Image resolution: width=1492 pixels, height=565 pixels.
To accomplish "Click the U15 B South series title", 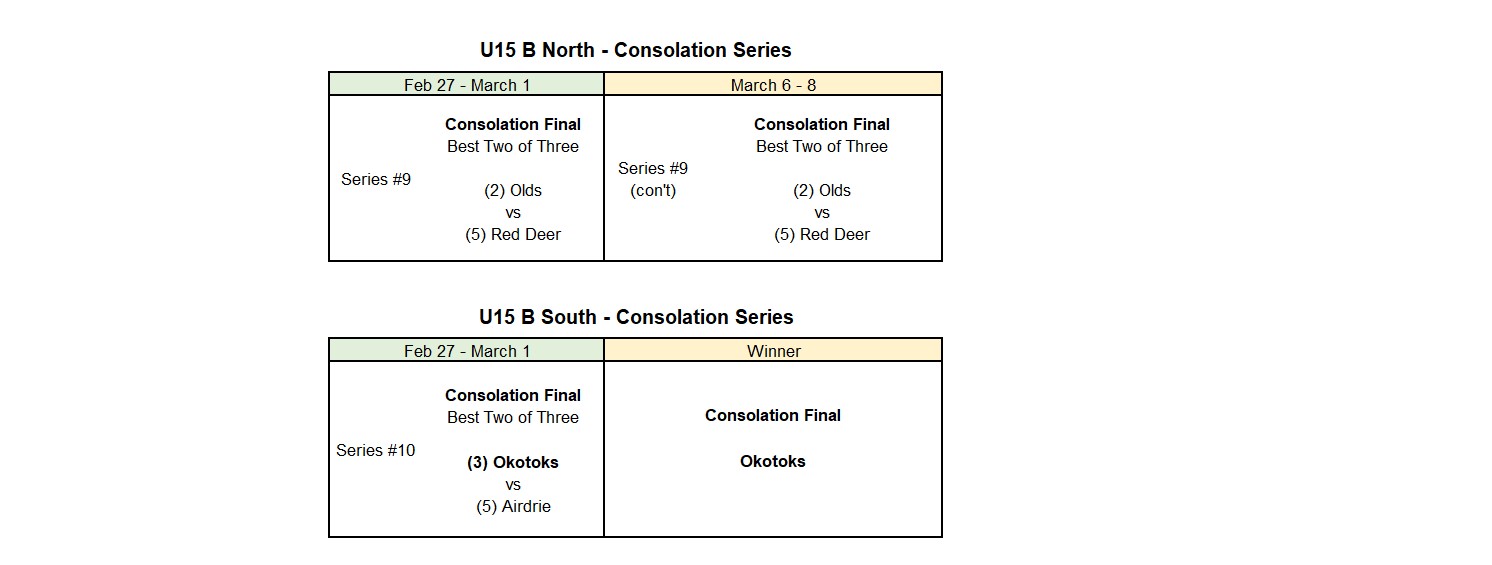I will click(636, 317).
